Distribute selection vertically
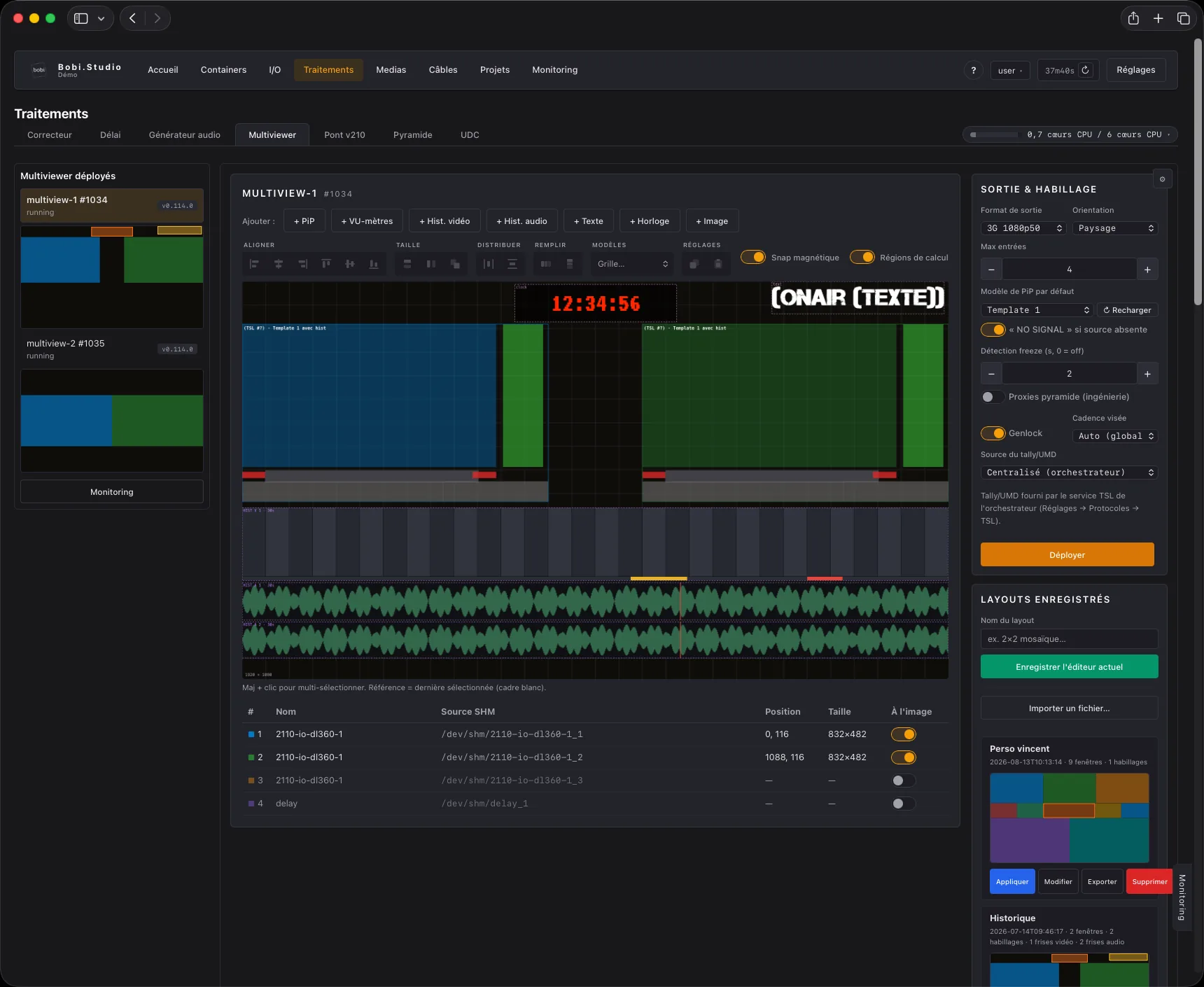Screen dimensions: 1204x987 tap(512, 264)
